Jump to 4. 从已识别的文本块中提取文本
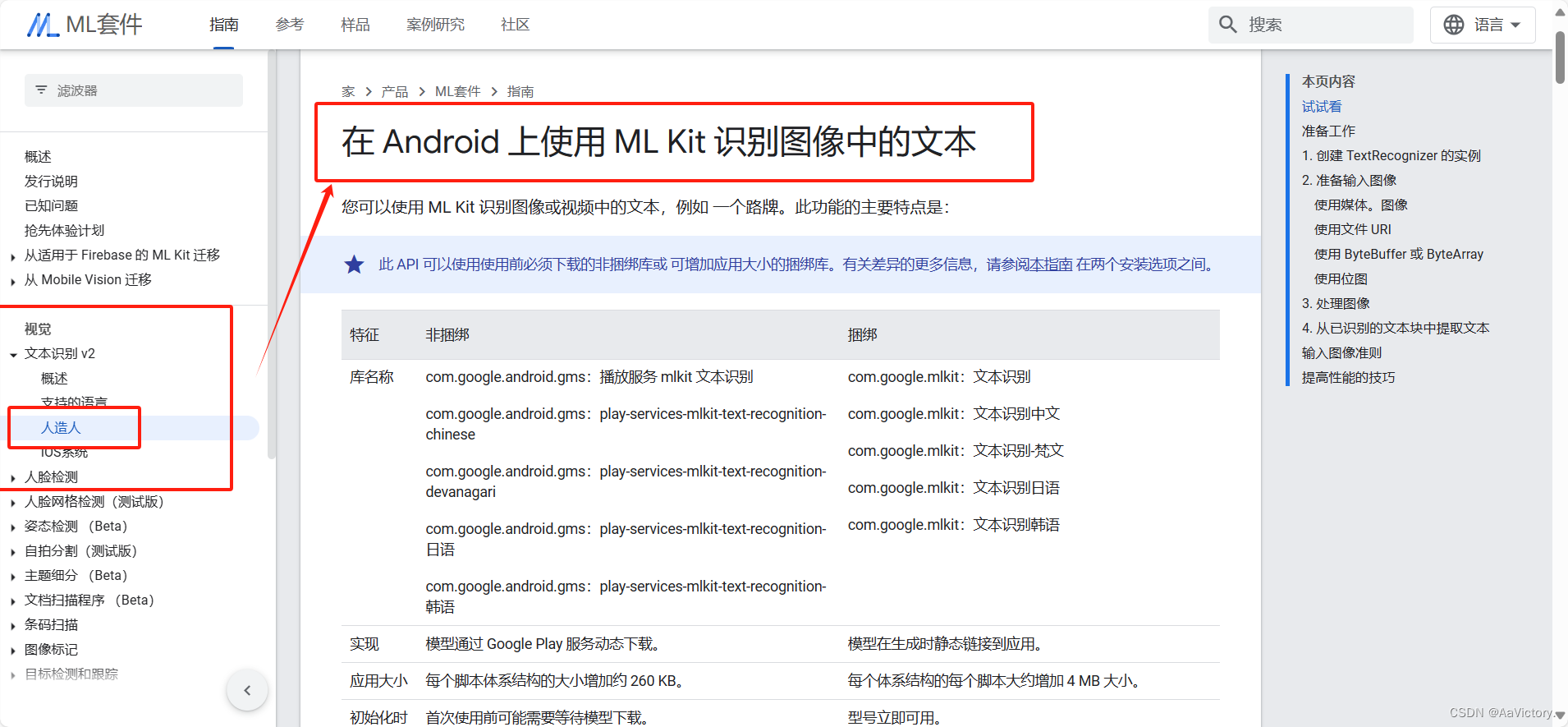Image resolution: width=1568 pixels, height=727 pixels. pyautogui.click(x=1396, y=329)
